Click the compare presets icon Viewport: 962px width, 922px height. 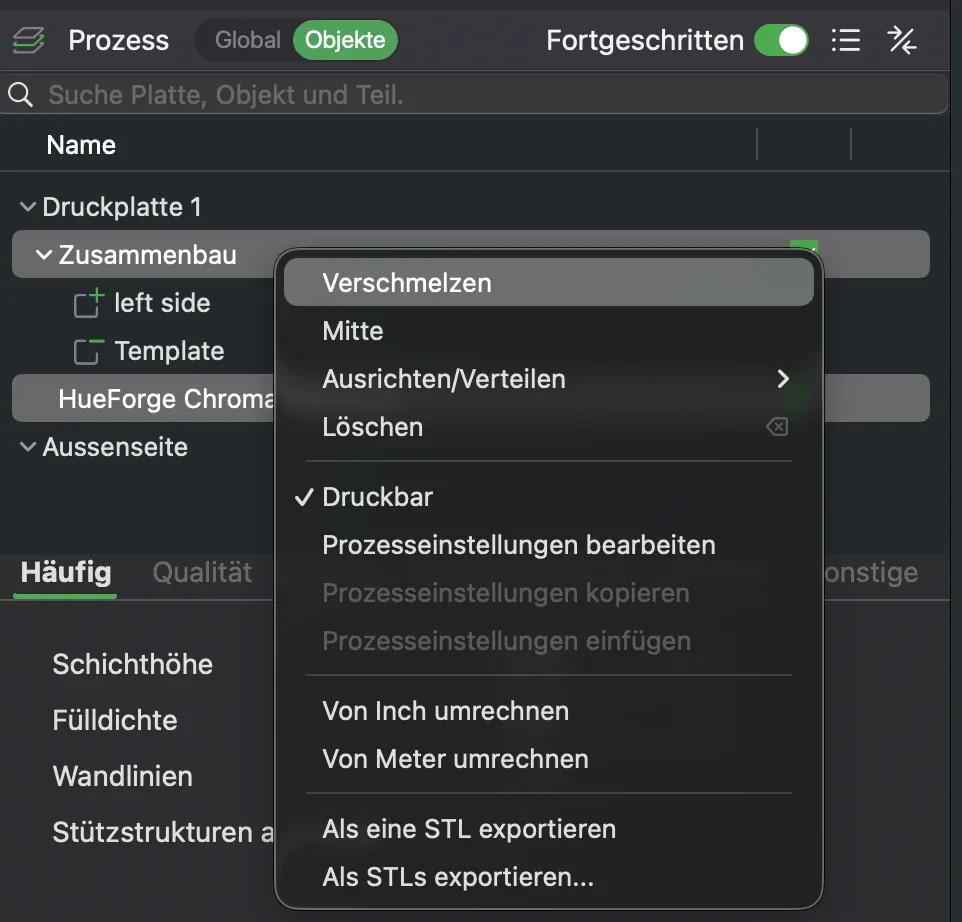tap(902, 40)
